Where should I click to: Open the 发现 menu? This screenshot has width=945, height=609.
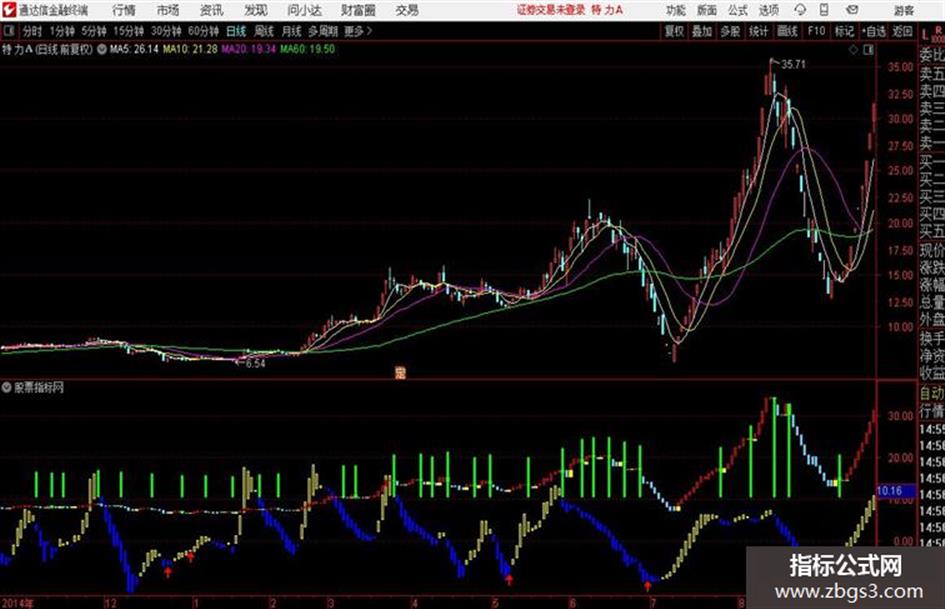tap(256, 10)
